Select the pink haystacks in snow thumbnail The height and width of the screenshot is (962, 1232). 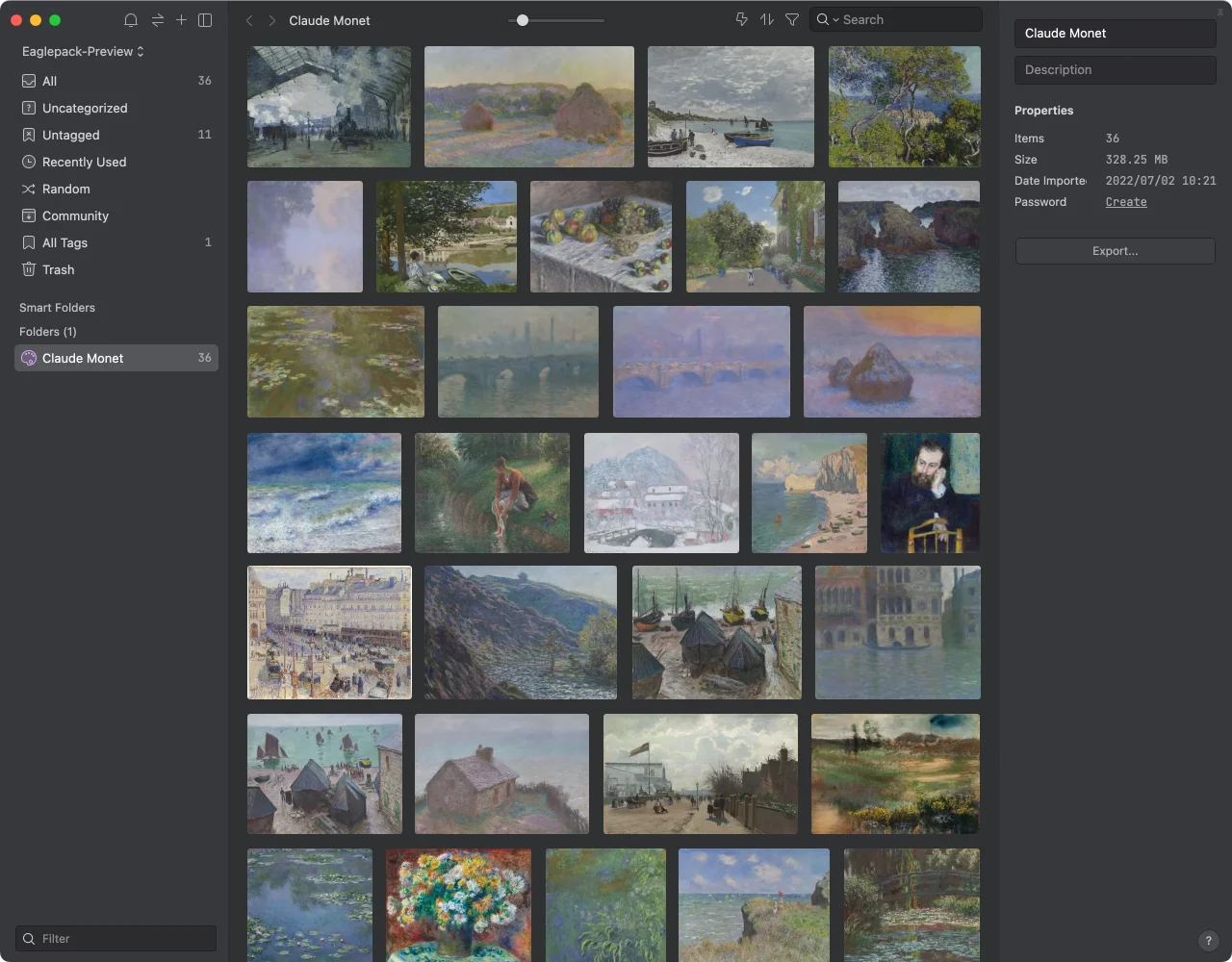(x=892, y=362)
